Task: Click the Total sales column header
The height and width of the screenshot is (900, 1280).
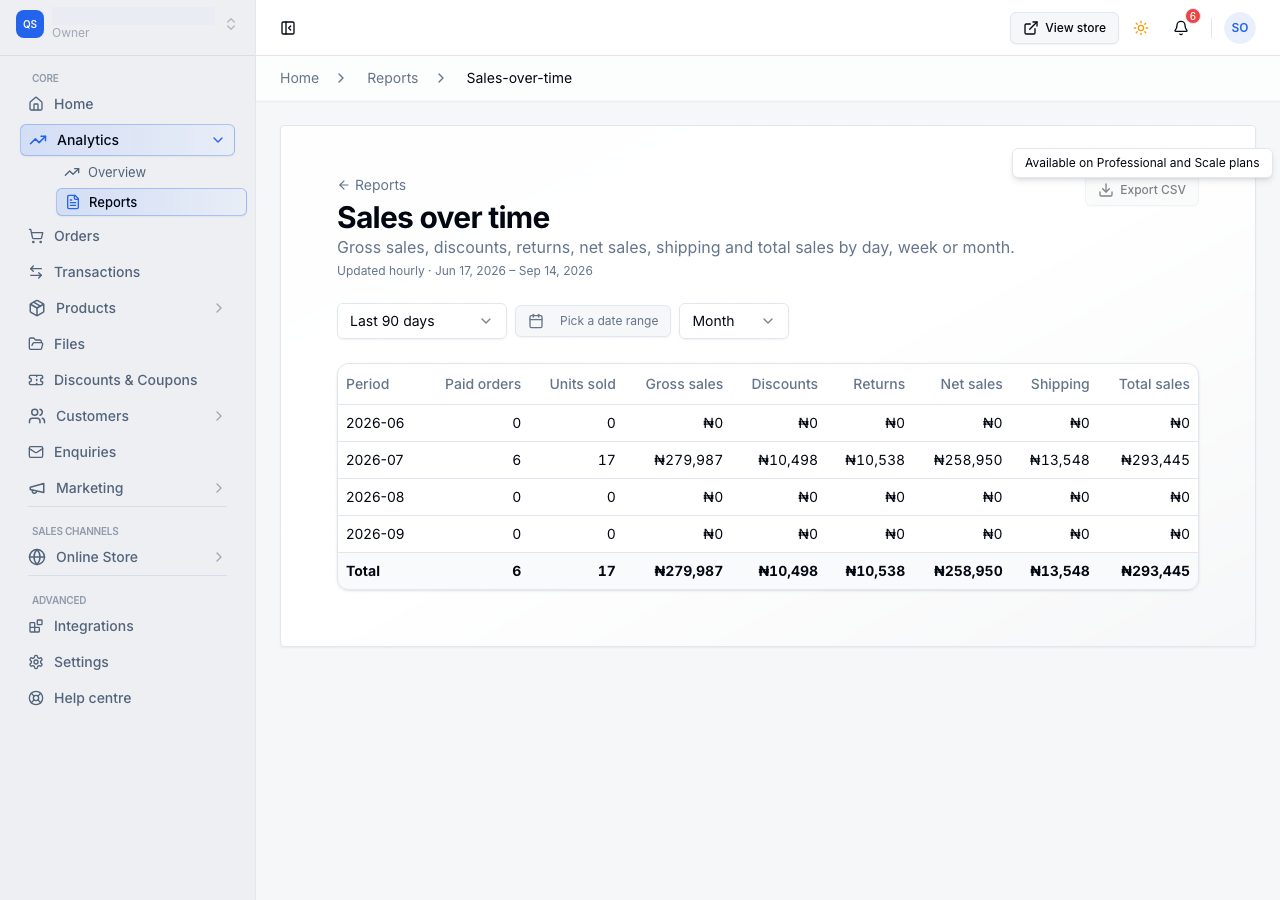Action: pos(1154,384)
